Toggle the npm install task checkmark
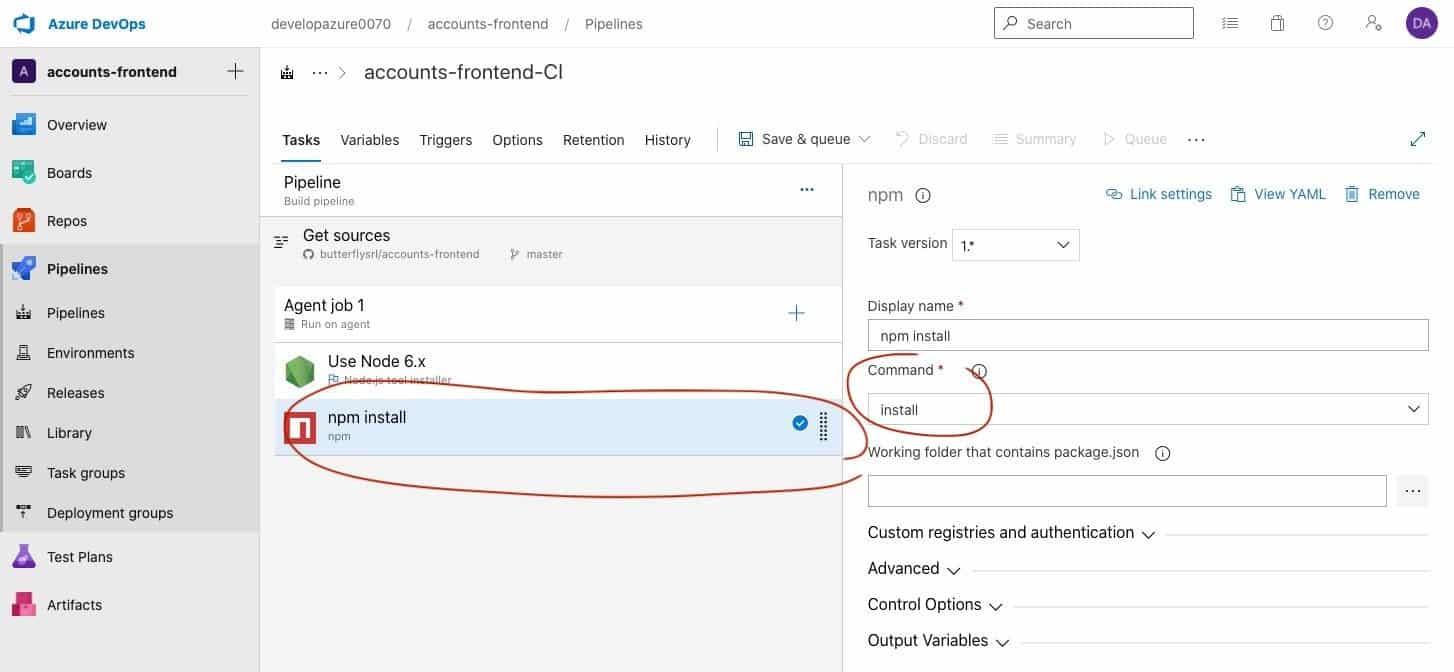This screenshot has height=672, width=1454. [x=800, y=423]
